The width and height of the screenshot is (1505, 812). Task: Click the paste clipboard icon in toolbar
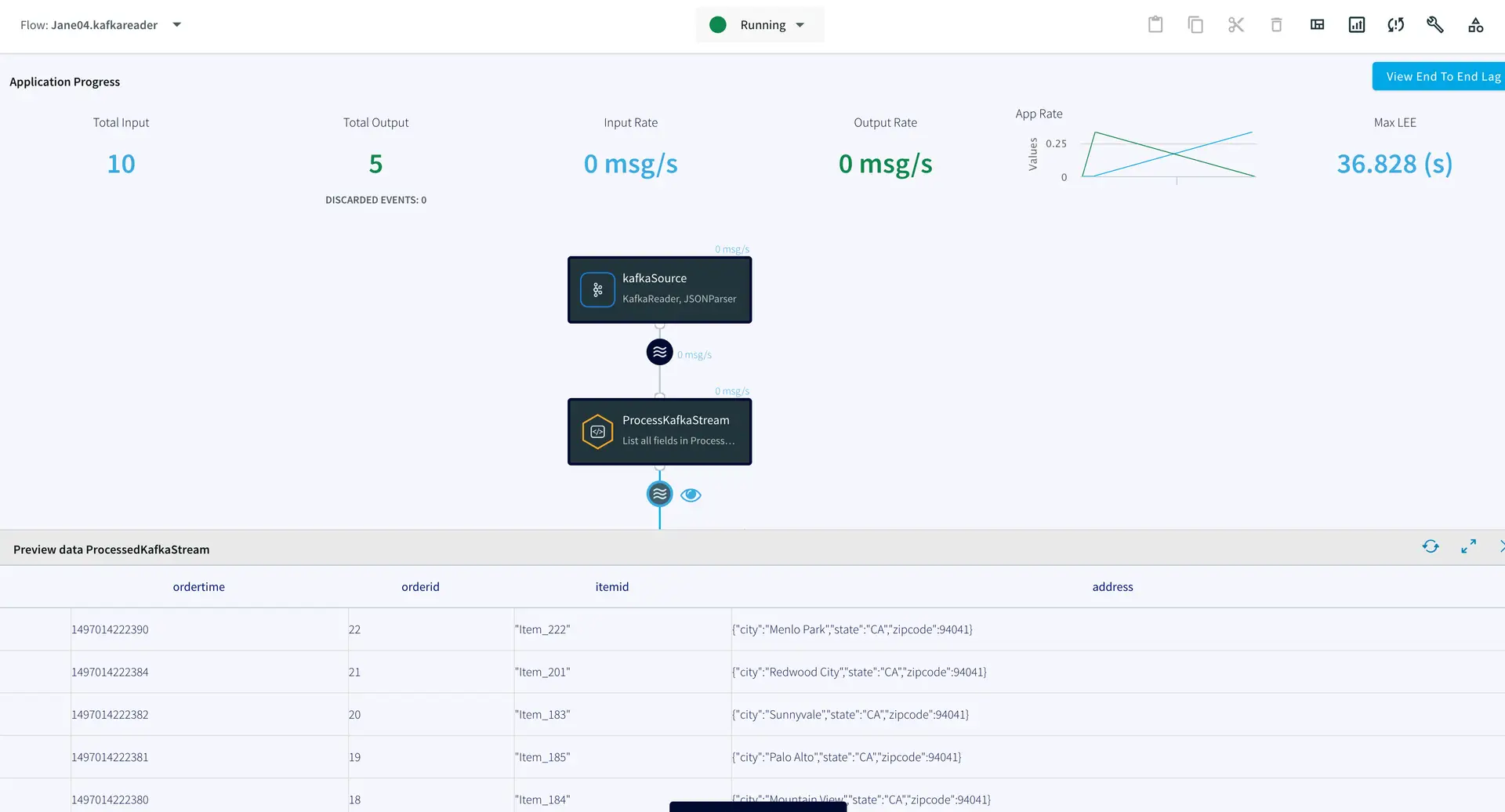[x=1155, y=25]
